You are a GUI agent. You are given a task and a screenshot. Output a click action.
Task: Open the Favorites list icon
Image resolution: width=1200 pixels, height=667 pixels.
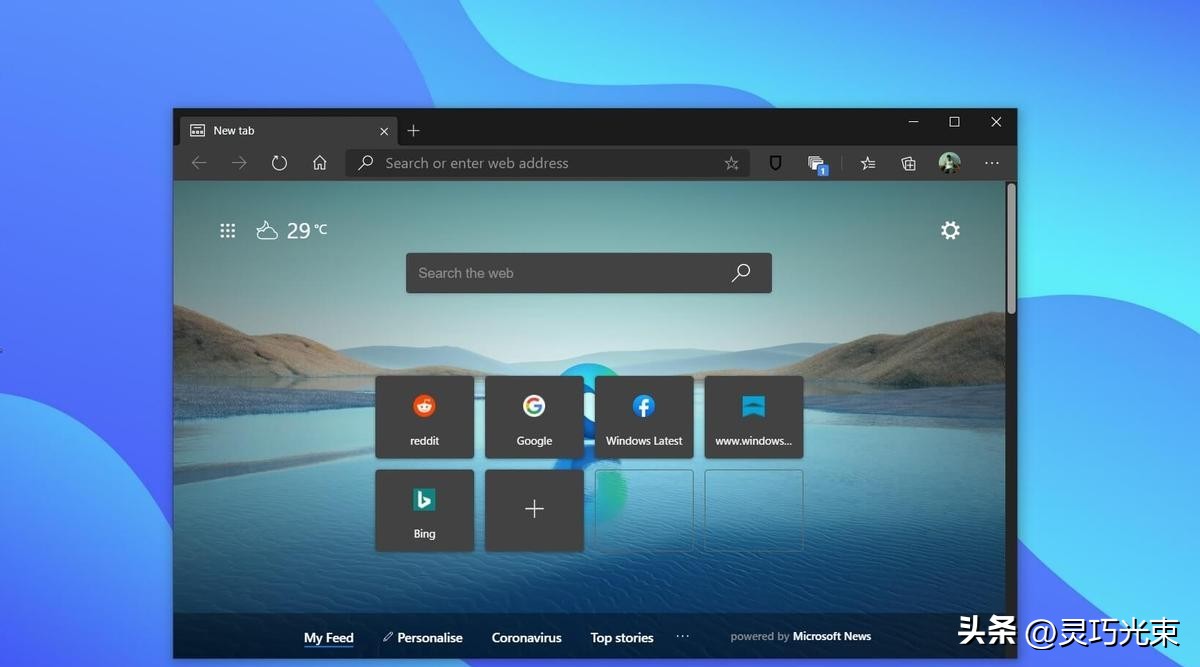868,163
